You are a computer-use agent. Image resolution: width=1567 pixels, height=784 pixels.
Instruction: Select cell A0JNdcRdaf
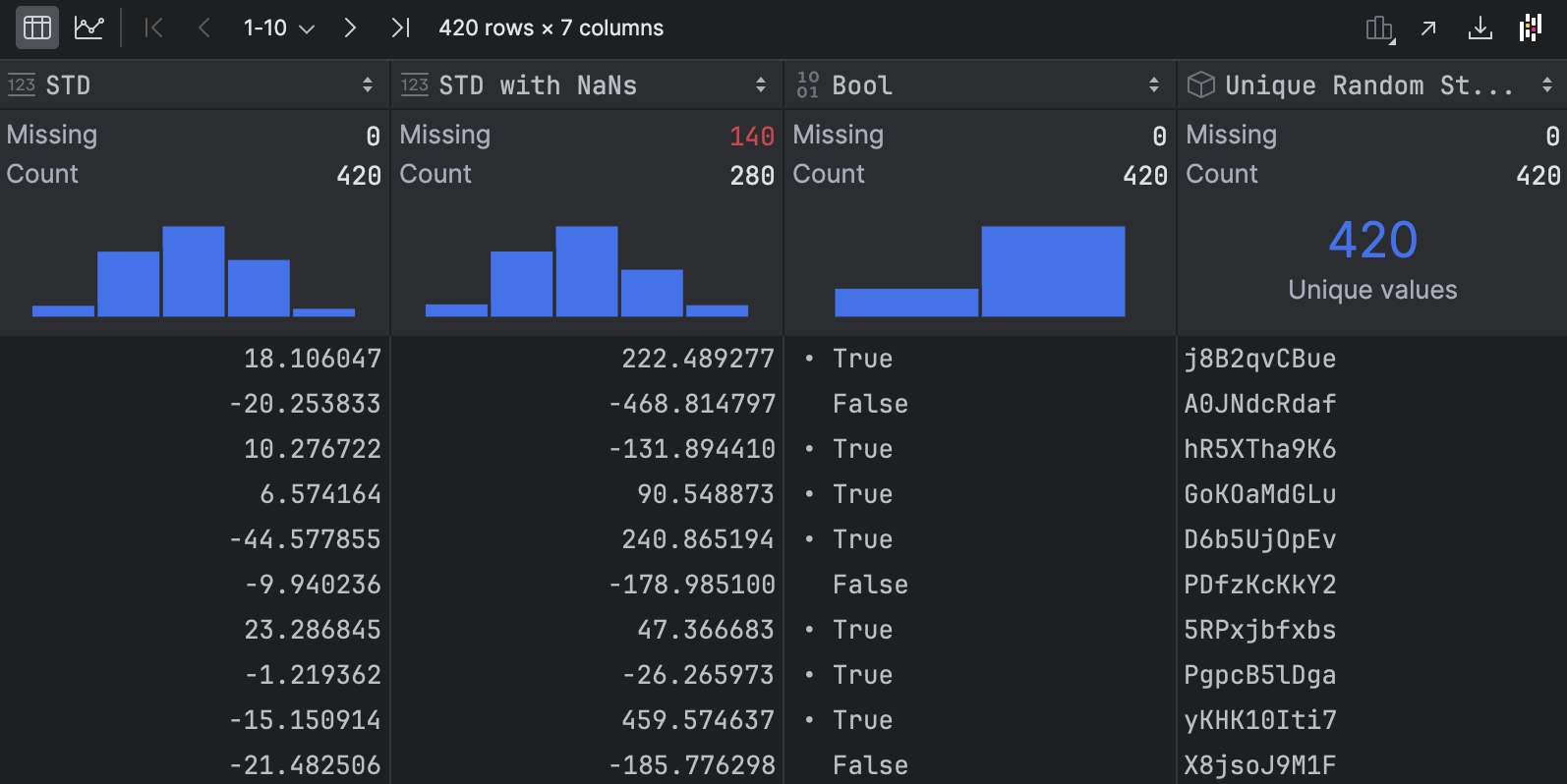point(1372,404)
